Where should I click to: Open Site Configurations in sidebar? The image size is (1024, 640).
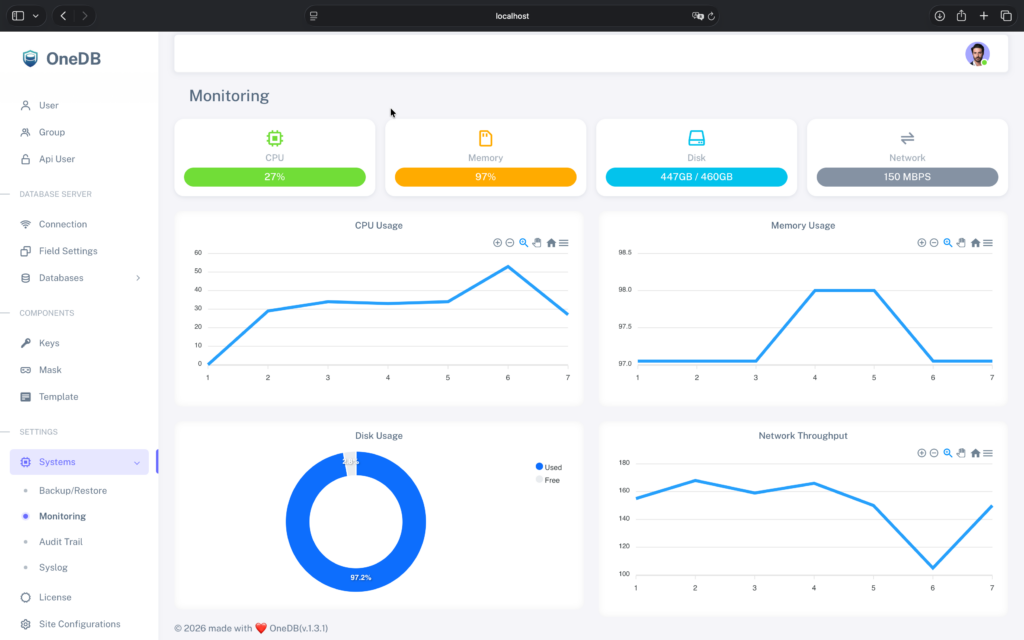point(79,624)
